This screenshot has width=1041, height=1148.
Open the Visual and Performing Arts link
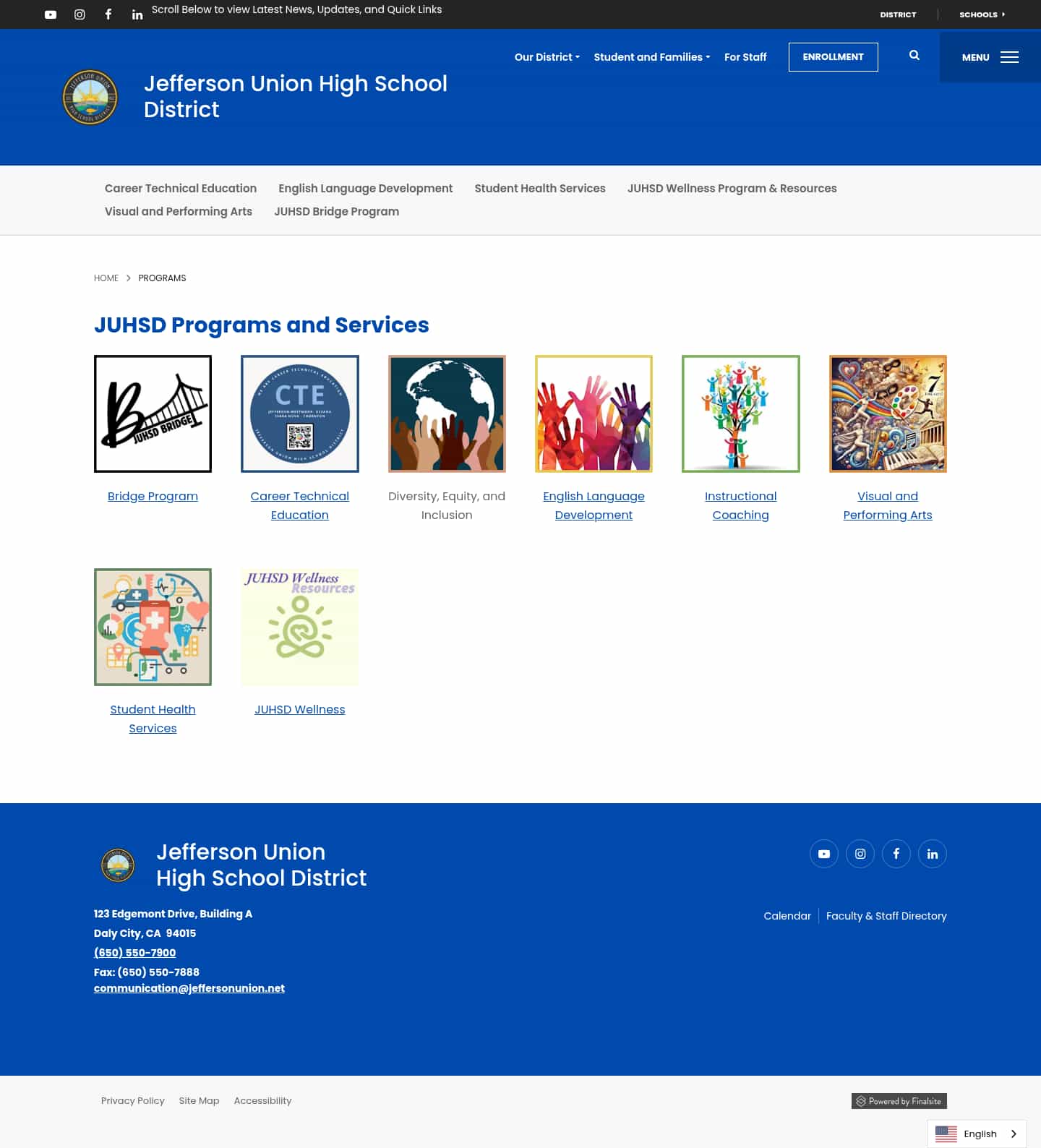click(888, 505)
